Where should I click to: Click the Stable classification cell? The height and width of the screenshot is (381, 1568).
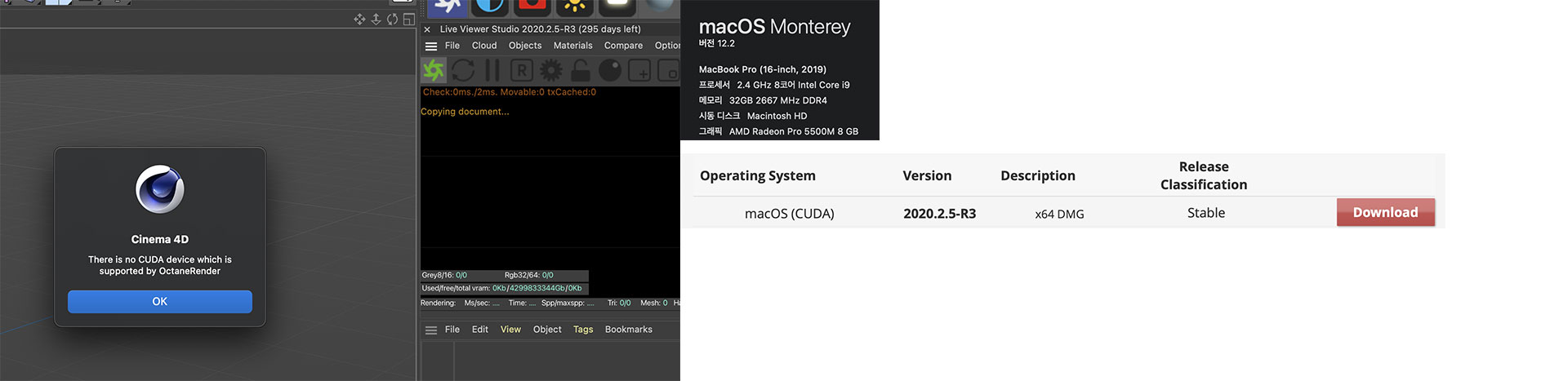1206,213
